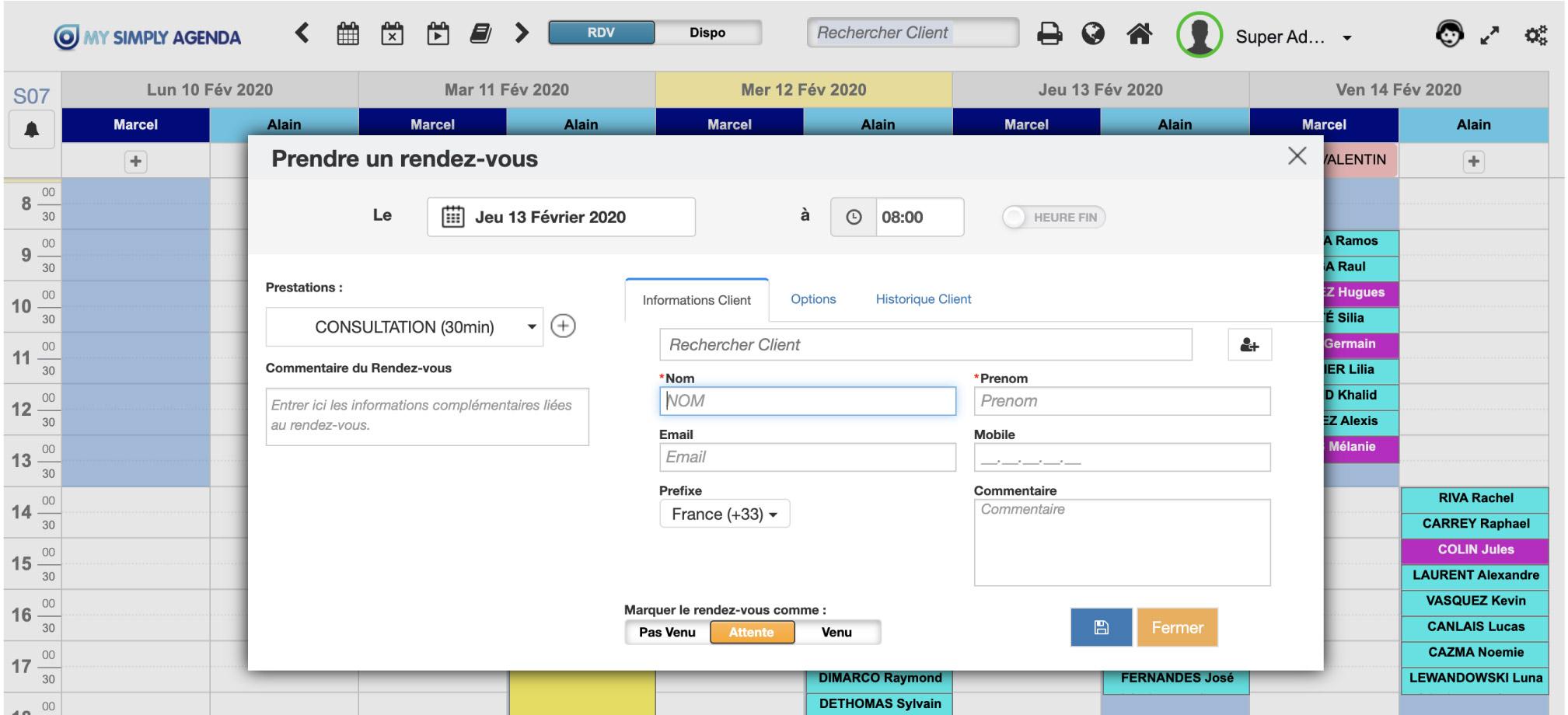Click the Lun 10 Fév 2020 day header
Screen dimensions: 1568x715
coord(210,90)
